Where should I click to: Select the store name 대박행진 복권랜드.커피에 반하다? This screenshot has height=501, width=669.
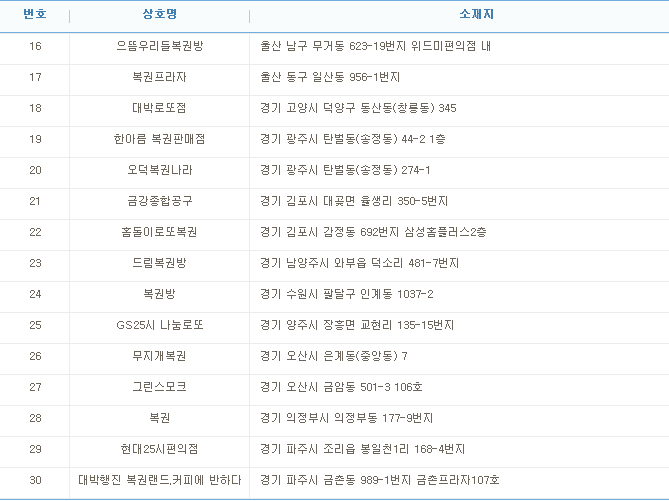click(160, 480)
